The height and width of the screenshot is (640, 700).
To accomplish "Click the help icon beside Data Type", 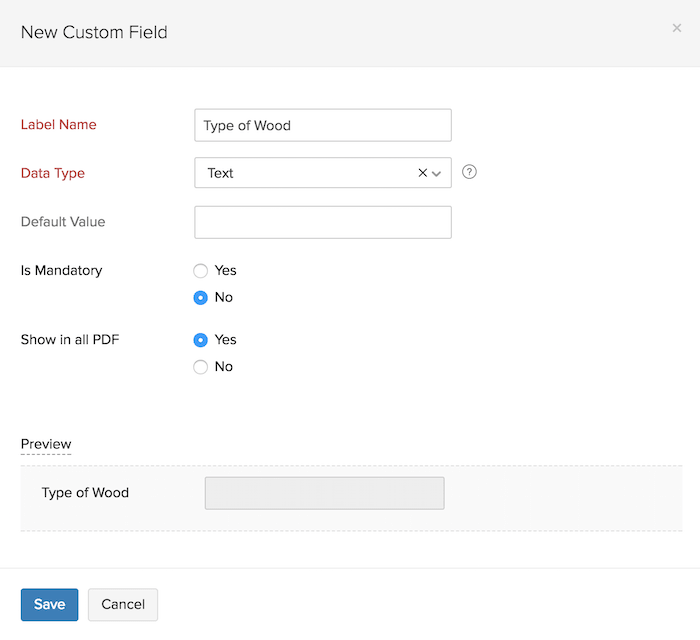I will click(x=469, y=172).
